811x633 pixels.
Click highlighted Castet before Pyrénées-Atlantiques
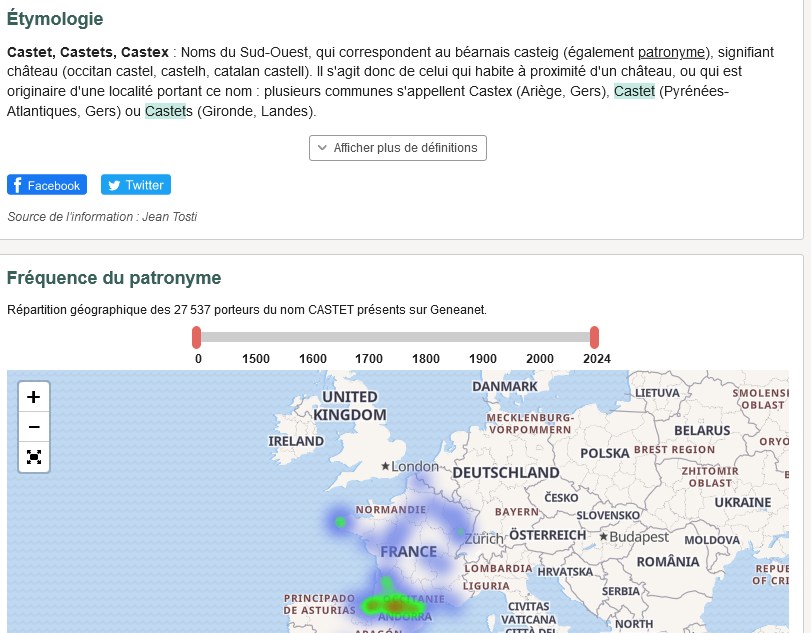point(634,92)
